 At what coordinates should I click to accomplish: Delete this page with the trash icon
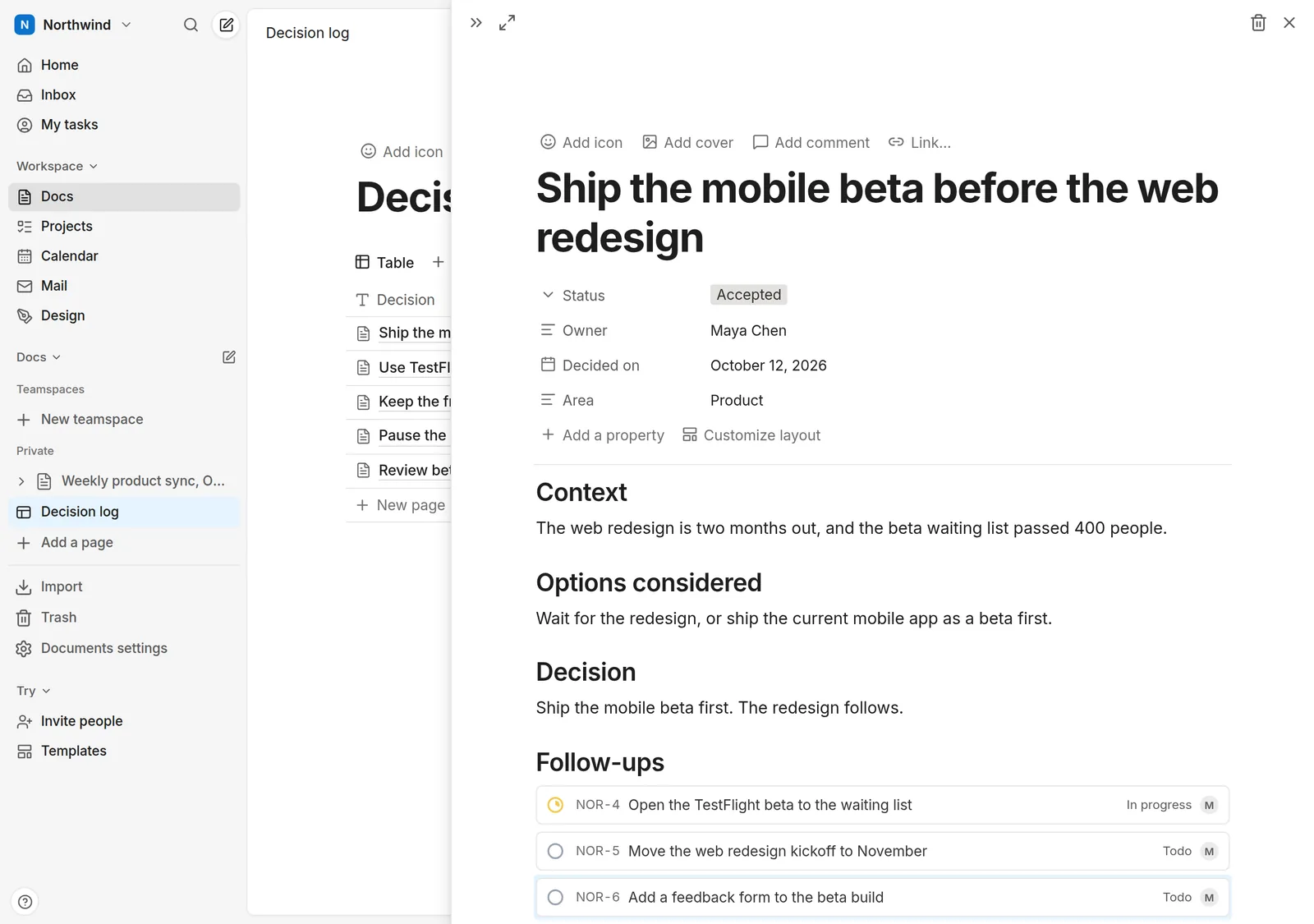[1258, 23]
